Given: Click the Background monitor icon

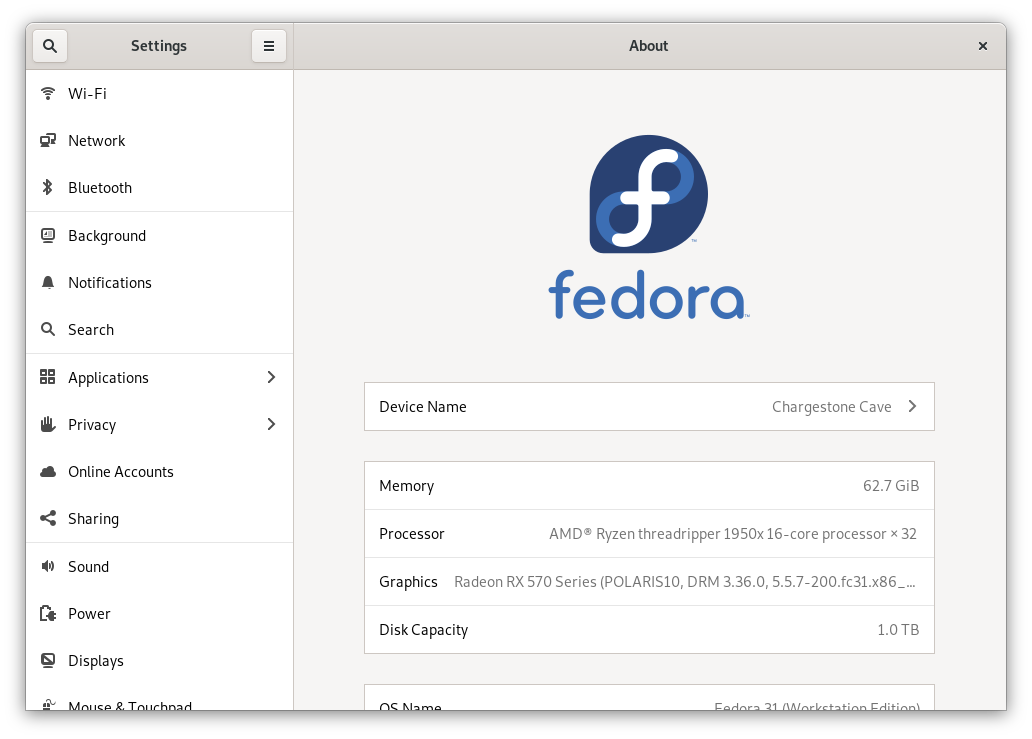Looking at the screenshot, I should click(x=48, y=236).
